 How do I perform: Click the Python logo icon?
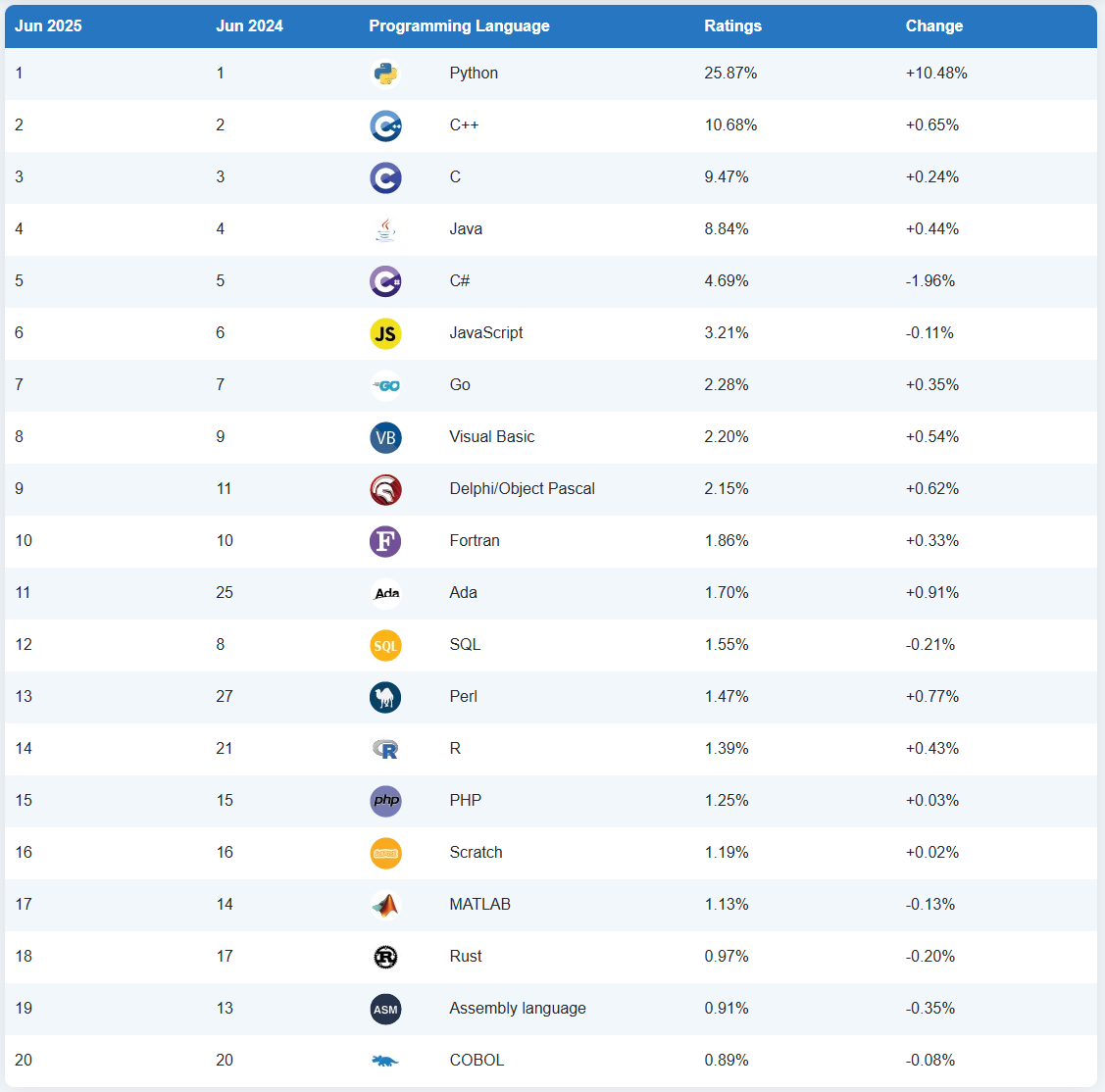(x=385, y=74)
